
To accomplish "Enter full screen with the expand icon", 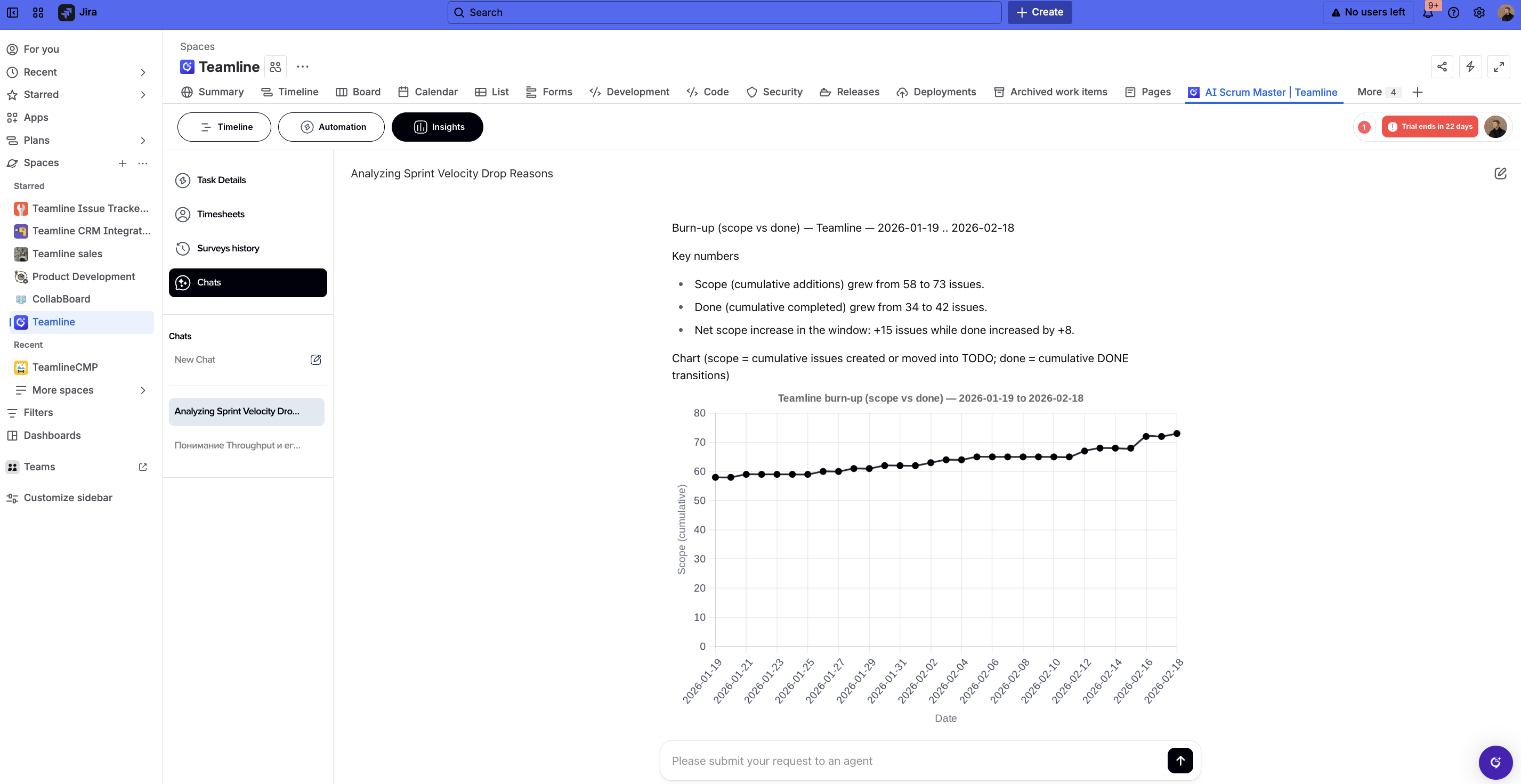I will tap(1499, 67).
